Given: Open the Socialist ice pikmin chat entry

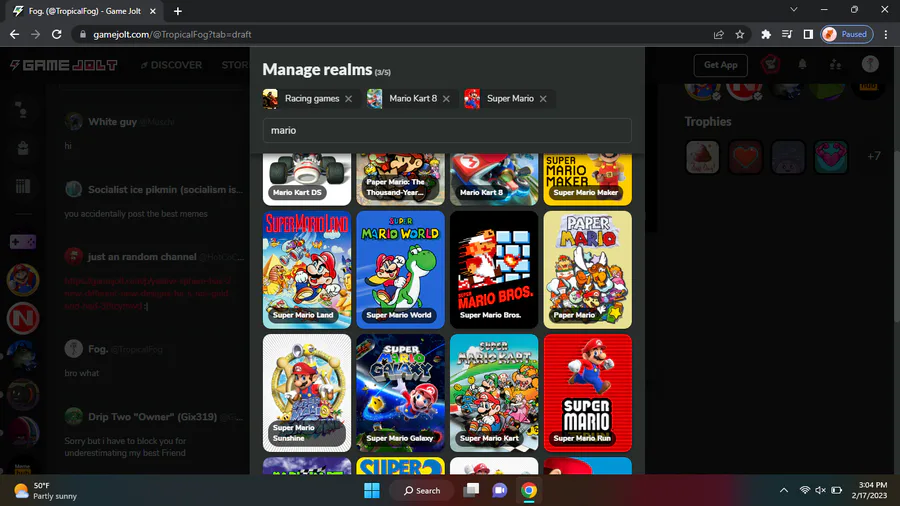Looking at the screenshot, I should point(155,201).
